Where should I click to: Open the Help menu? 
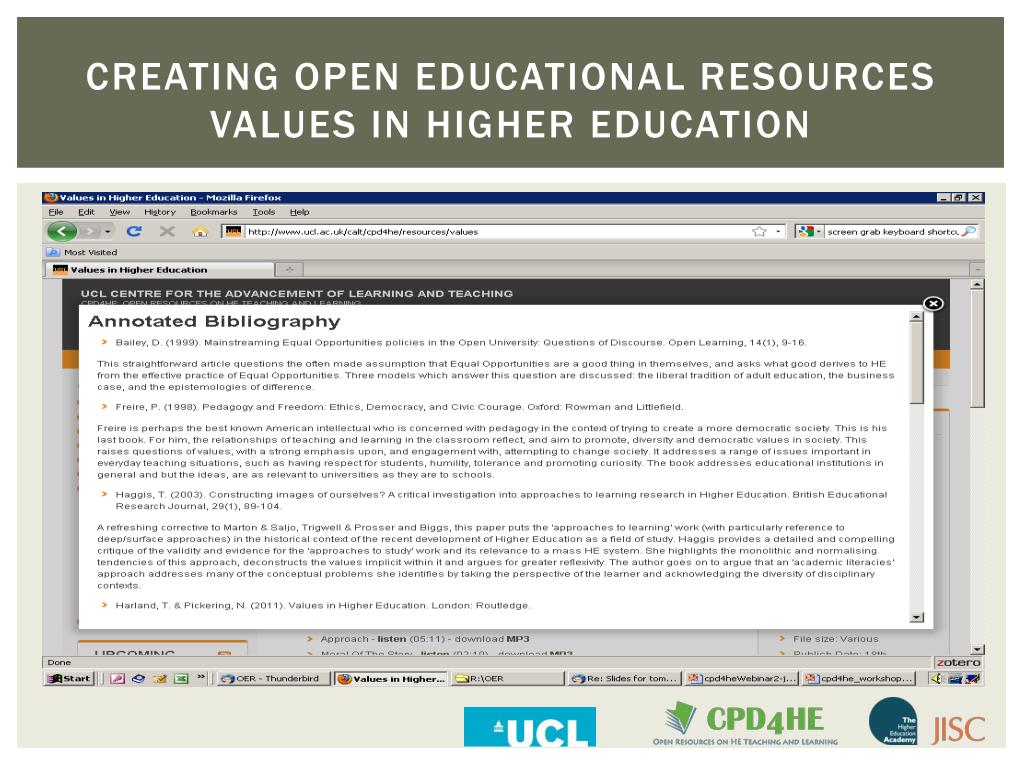pyautogui.click(x=299, y=212)
